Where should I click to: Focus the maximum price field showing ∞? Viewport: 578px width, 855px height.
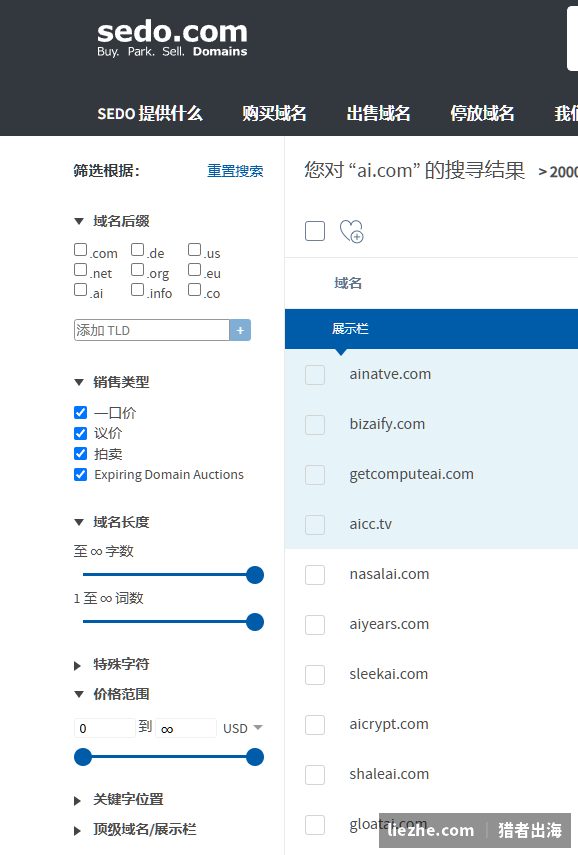click(x=186, y=728)
